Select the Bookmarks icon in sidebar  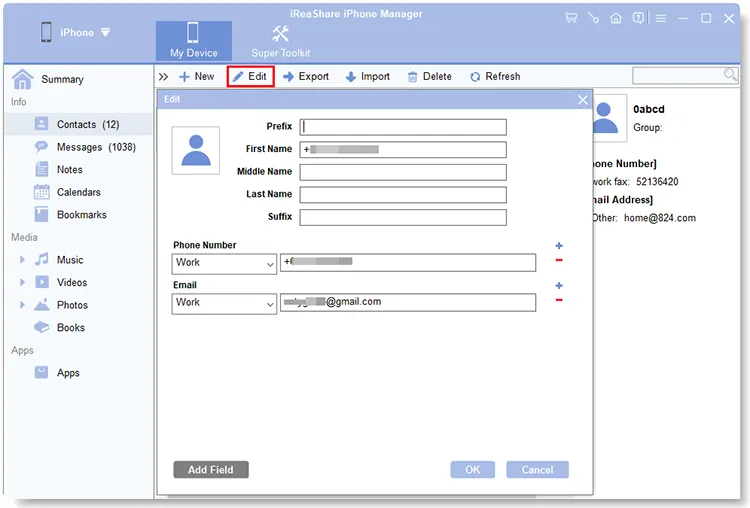42,214
